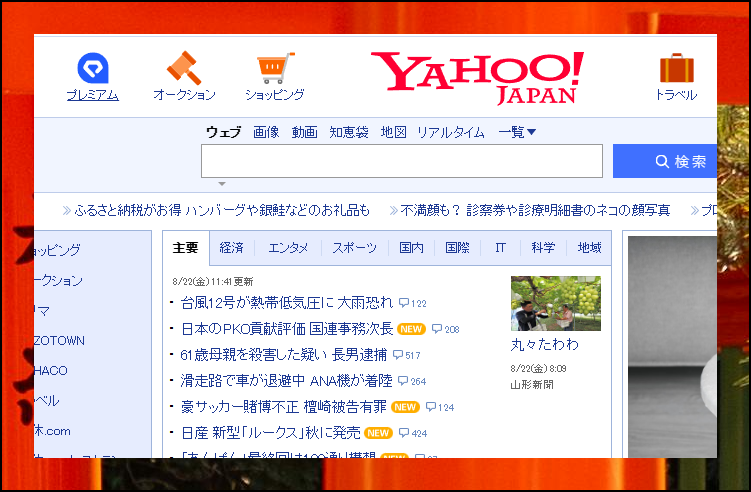Open the ショッピング cart icon
This screenshot has width=751, height=492.
[x=275, y=68]
